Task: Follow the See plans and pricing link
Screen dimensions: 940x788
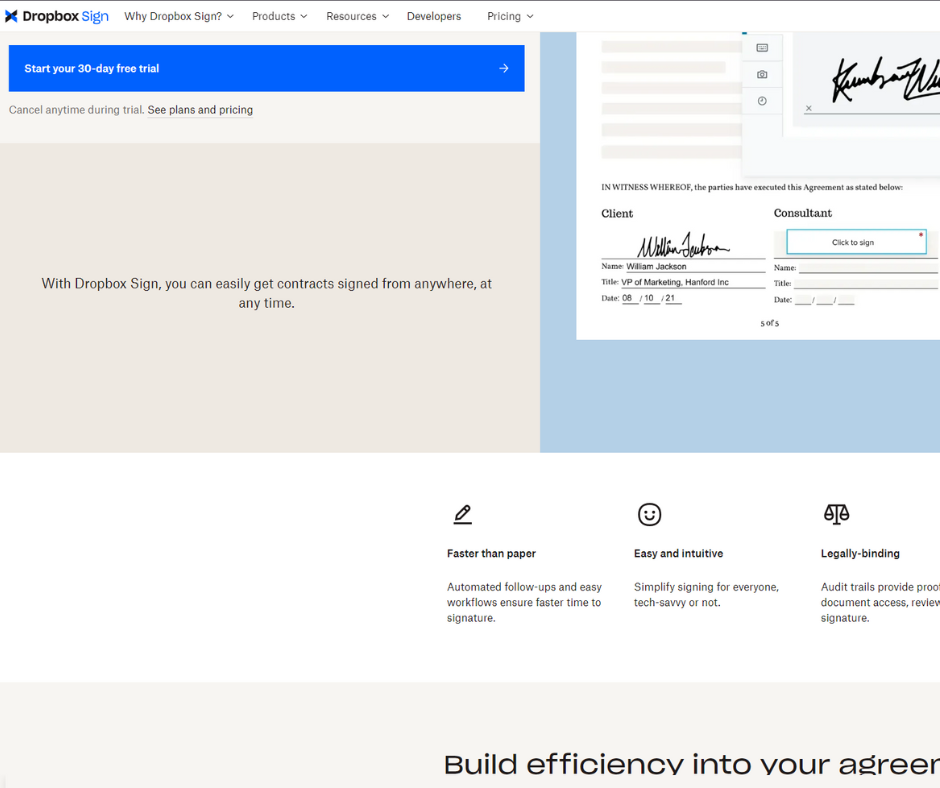Action: [x=200, y=110]
